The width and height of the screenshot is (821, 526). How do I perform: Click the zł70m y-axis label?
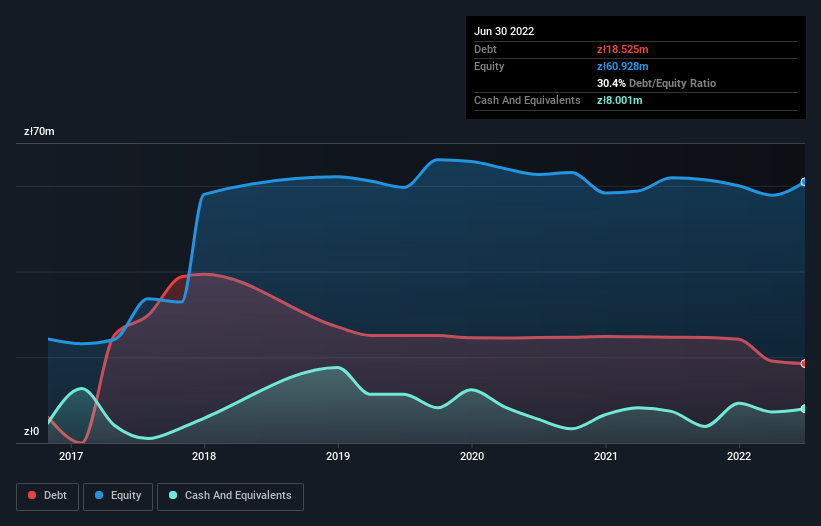pos(39,131)
